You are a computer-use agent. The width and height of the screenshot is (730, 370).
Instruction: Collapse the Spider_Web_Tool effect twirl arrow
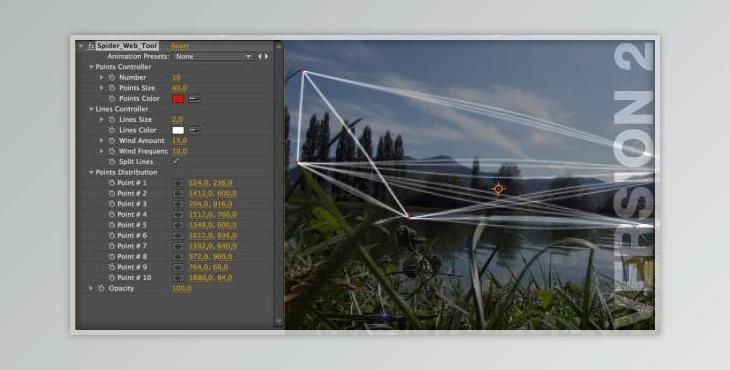[81, 46]
